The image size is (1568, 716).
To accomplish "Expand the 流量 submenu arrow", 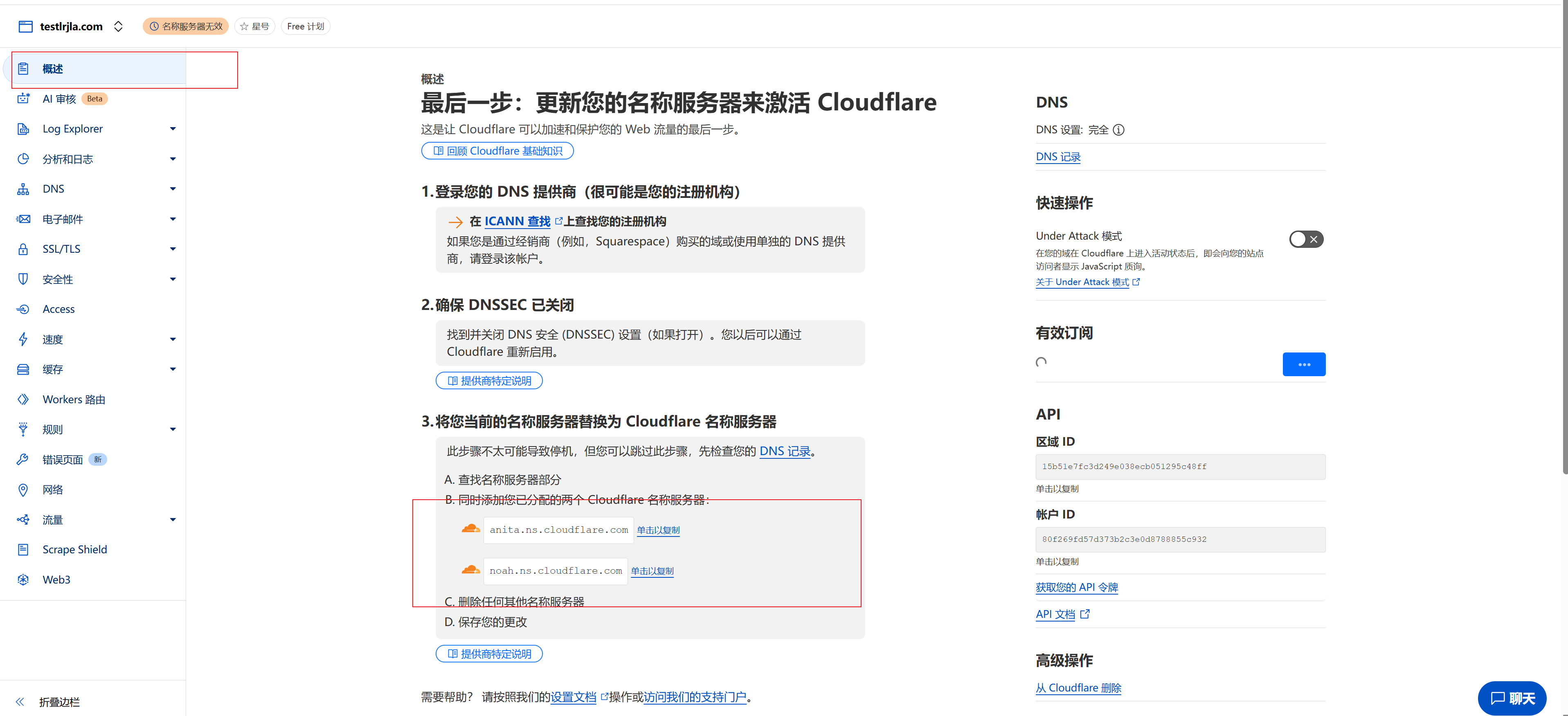I will [173, 519].
